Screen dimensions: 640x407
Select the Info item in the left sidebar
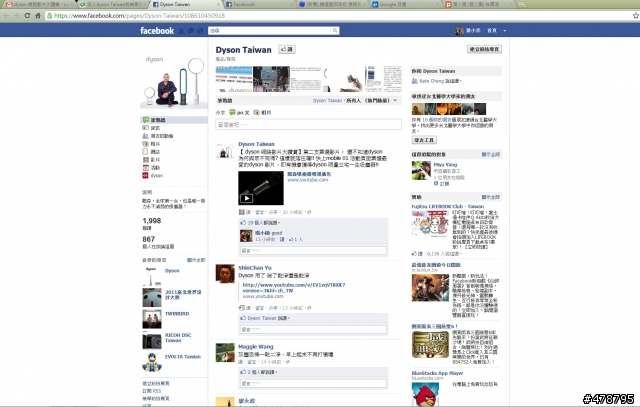tap(151, 128)
